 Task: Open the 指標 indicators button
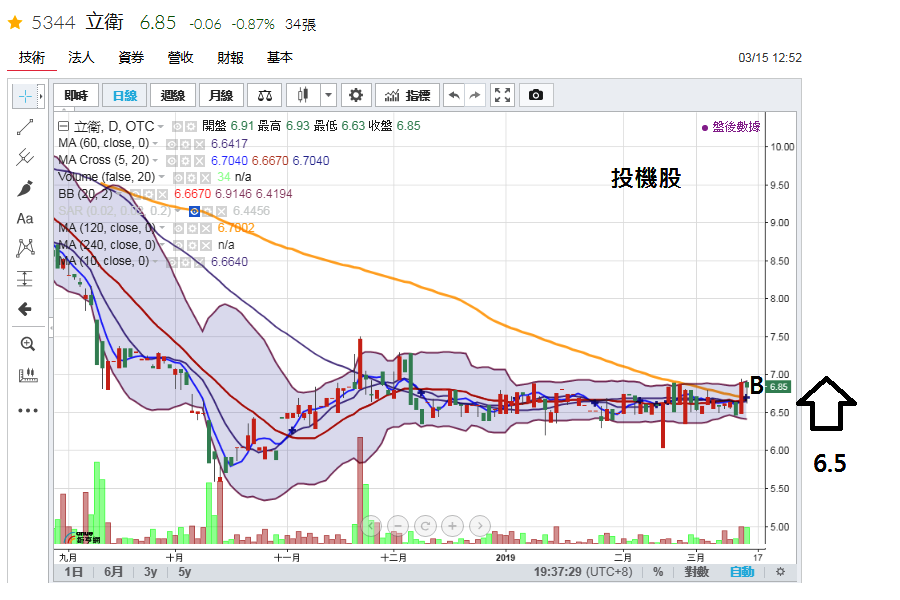(x=408, y=95)
